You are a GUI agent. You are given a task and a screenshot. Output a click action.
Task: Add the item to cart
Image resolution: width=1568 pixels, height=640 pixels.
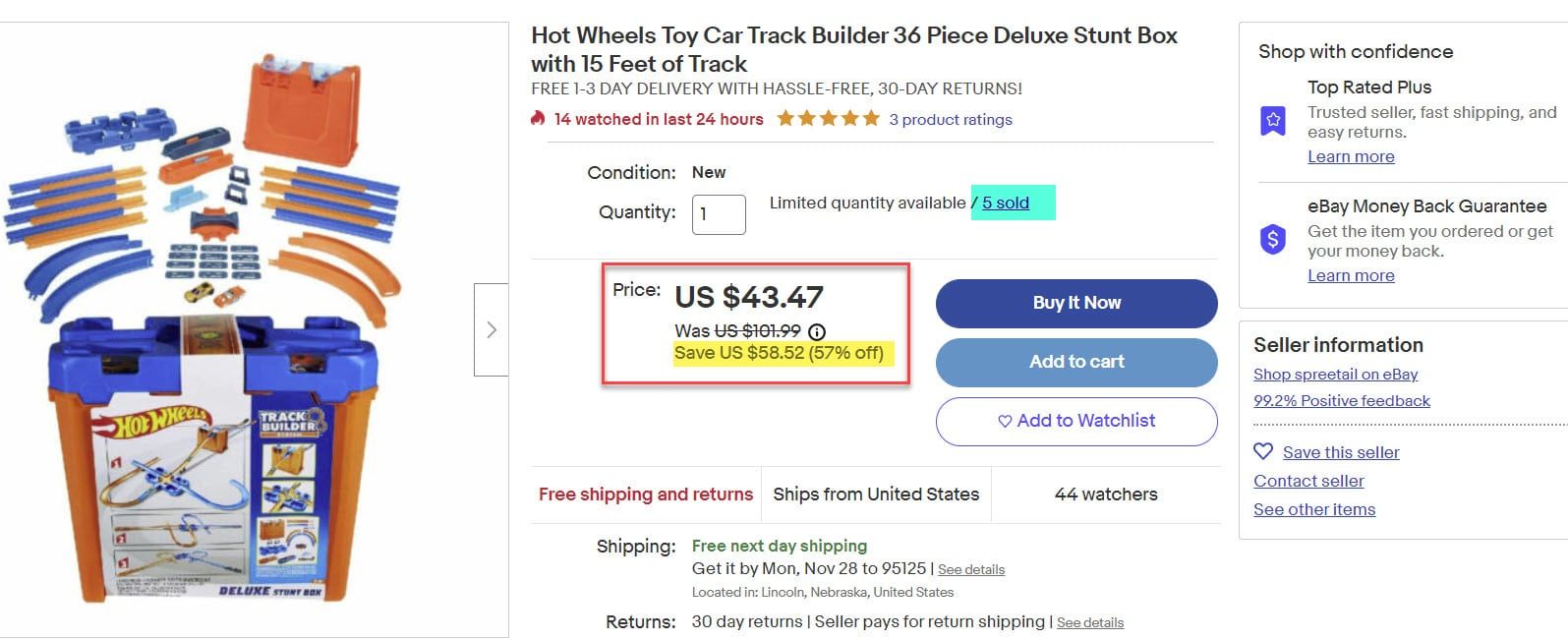pyautogui.click(x=1076, y=362)
